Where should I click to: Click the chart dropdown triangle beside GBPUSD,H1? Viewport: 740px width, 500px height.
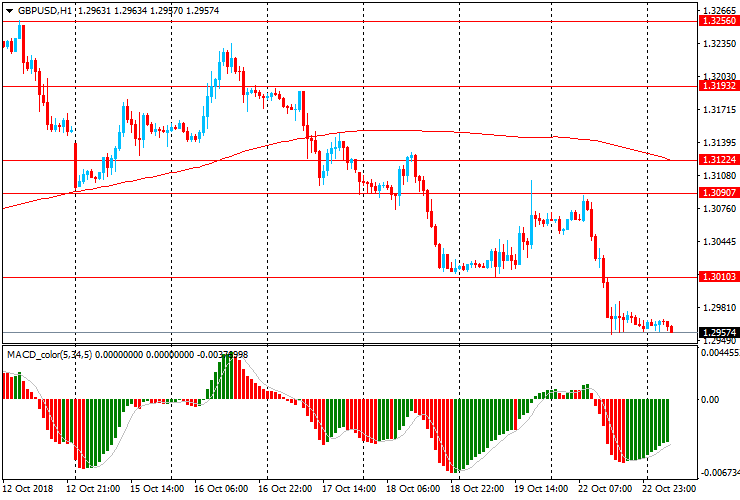[9, 11]
